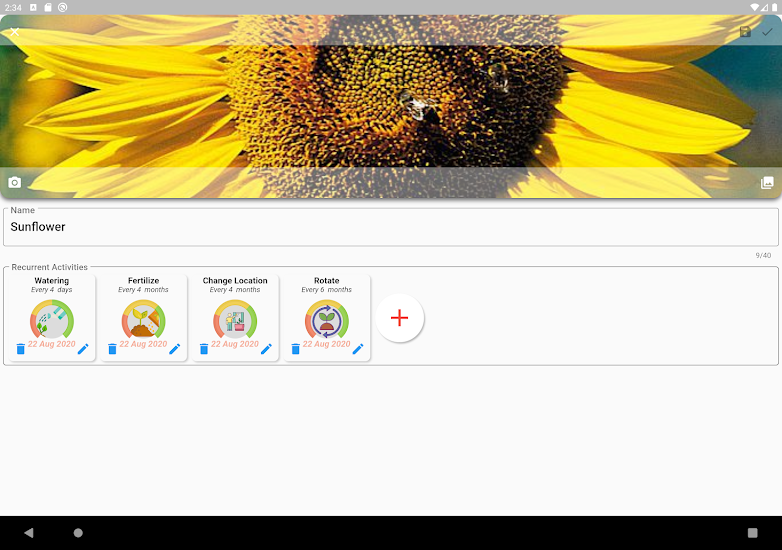Close the plant editor with X icon

click(15, 32)
